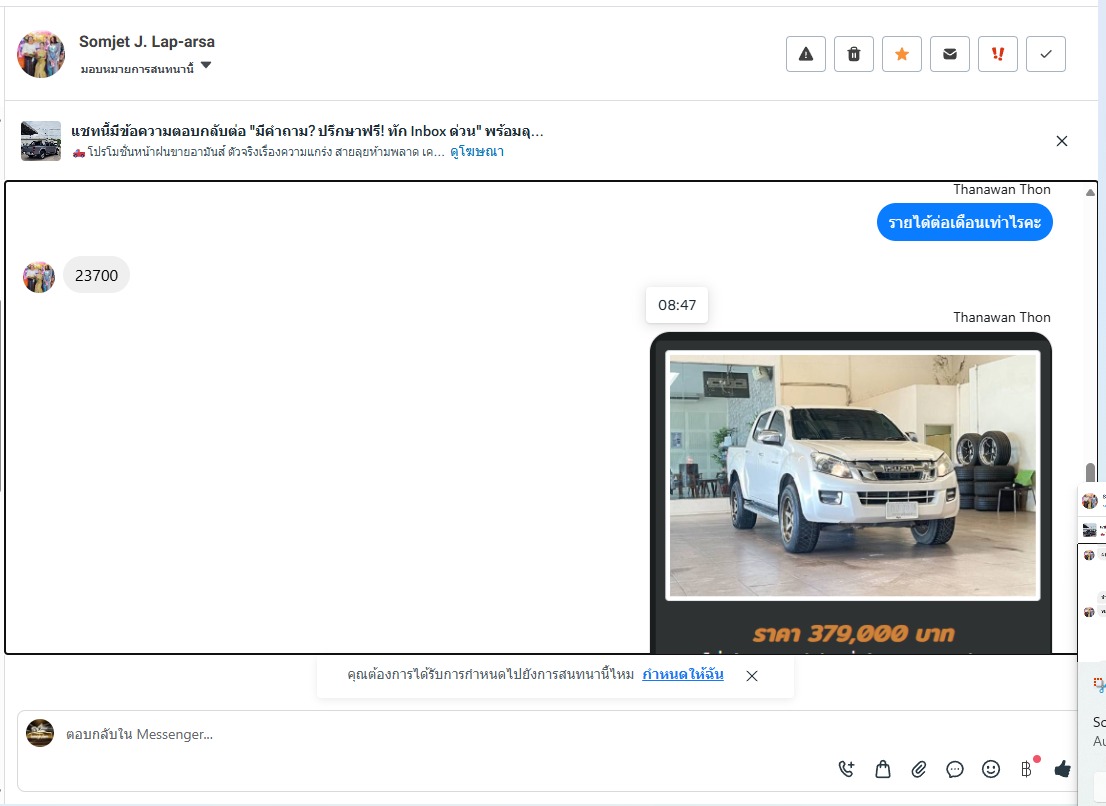Attach a file with paperclip icon
Viewport: 1106px width, 806px height.
[x=918, y=769]
